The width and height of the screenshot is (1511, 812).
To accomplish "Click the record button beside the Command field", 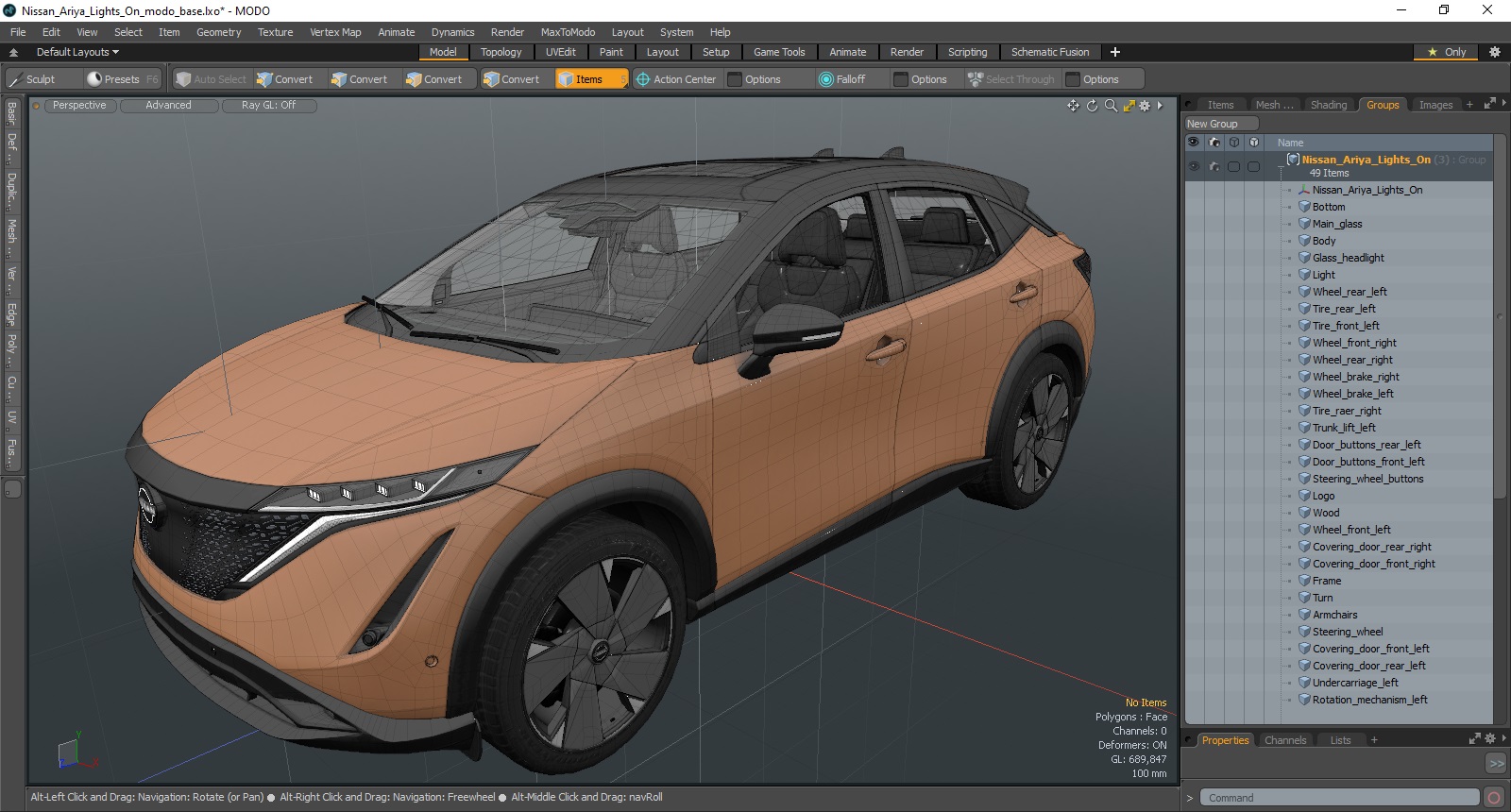I will coord(1493,798).
